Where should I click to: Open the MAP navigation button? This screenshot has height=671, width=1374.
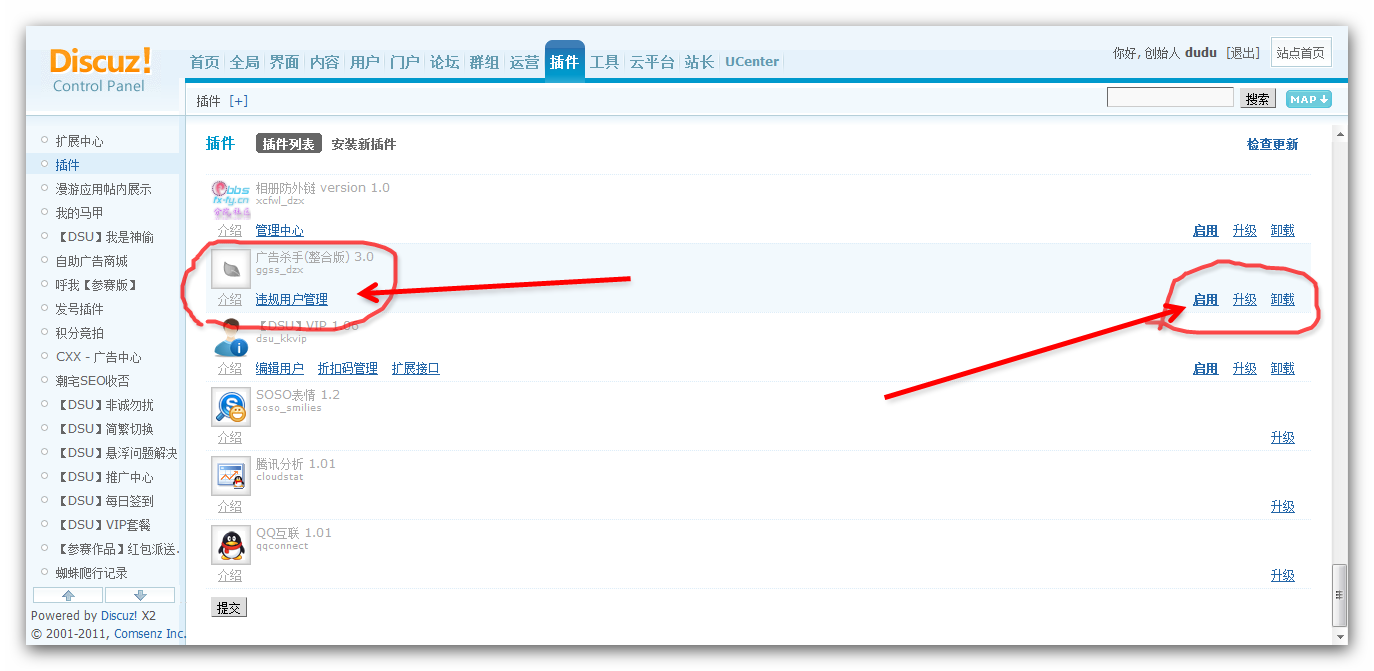(x=1309, y=99)
